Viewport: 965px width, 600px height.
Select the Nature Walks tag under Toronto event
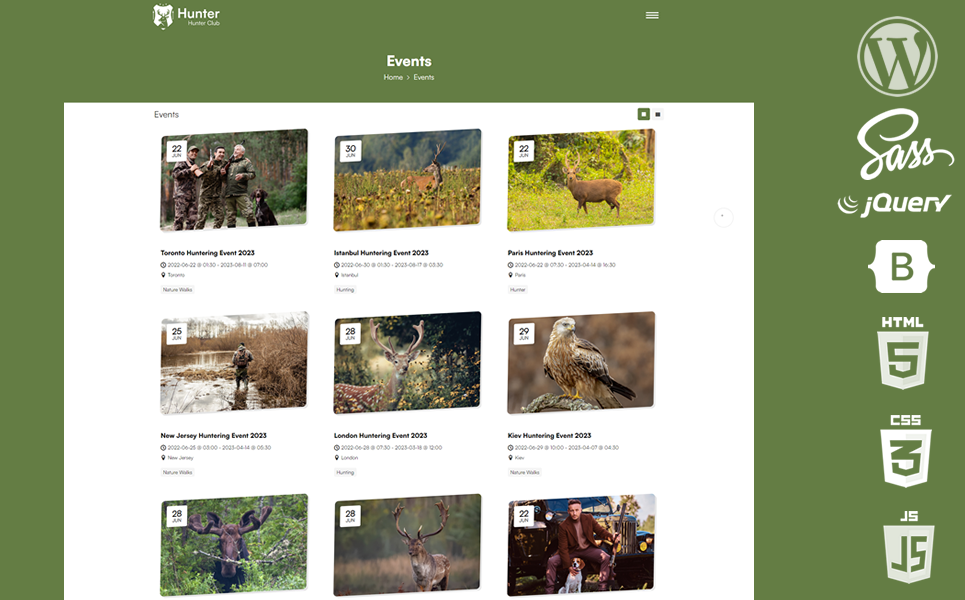click(178, 290)
